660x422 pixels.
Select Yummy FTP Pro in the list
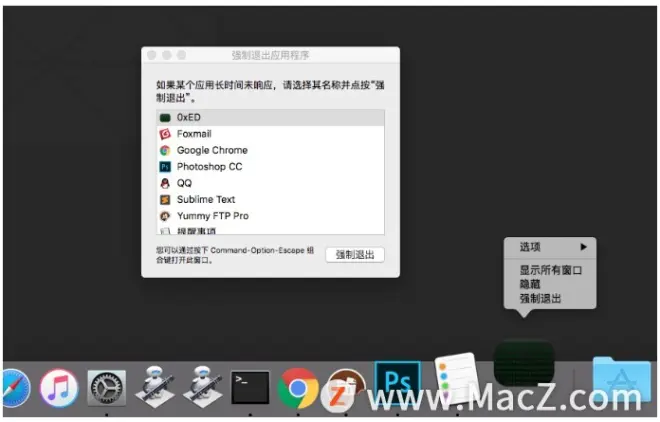click(270, 216)
